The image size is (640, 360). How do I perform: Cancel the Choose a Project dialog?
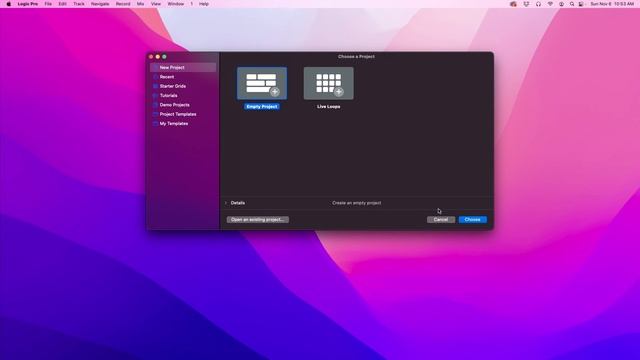point(441,220)
